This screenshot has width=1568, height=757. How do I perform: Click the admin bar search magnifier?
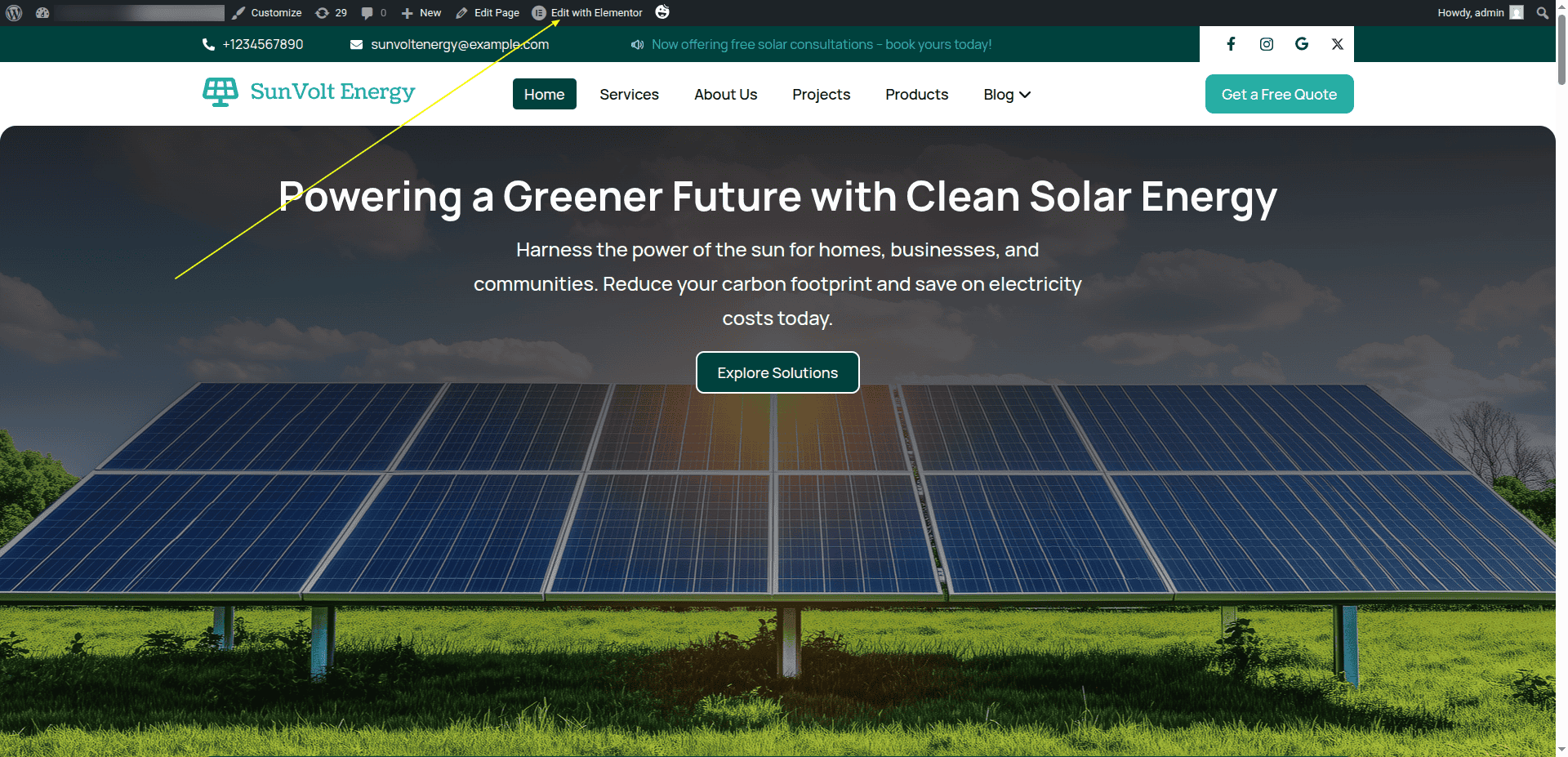coord(1542,13)
